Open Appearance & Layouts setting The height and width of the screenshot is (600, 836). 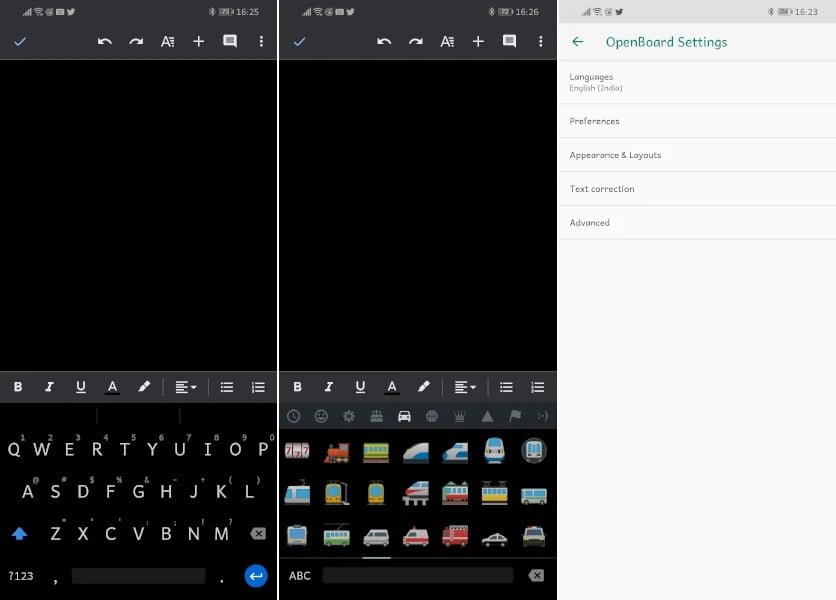pyautogui.click(x=697, y=155)
